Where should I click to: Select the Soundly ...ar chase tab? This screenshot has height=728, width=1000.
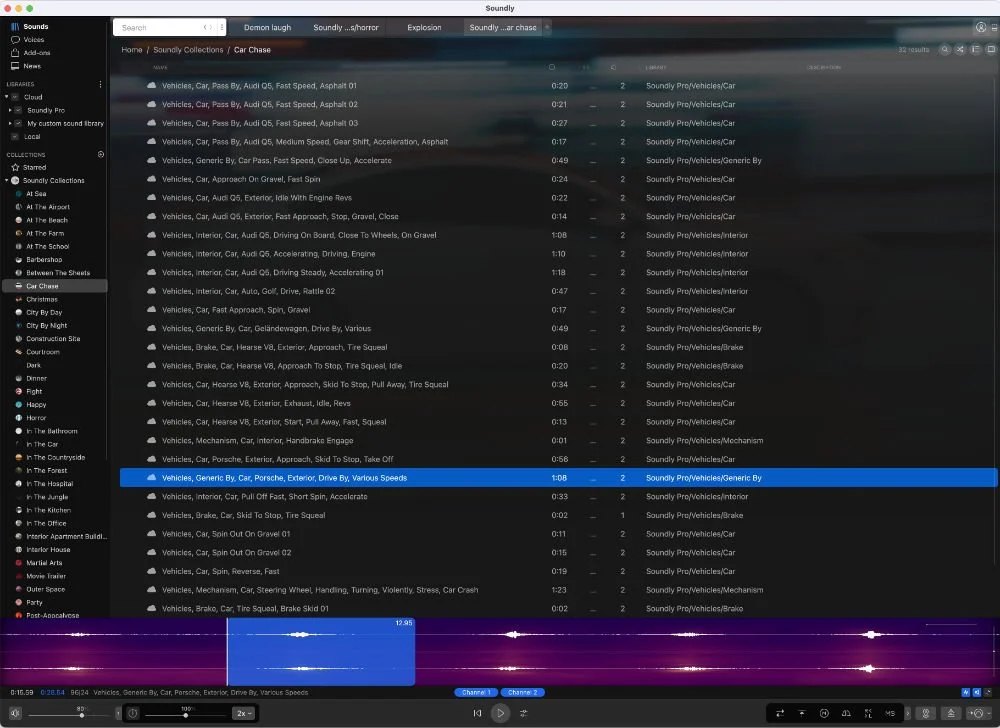[503, 27]
